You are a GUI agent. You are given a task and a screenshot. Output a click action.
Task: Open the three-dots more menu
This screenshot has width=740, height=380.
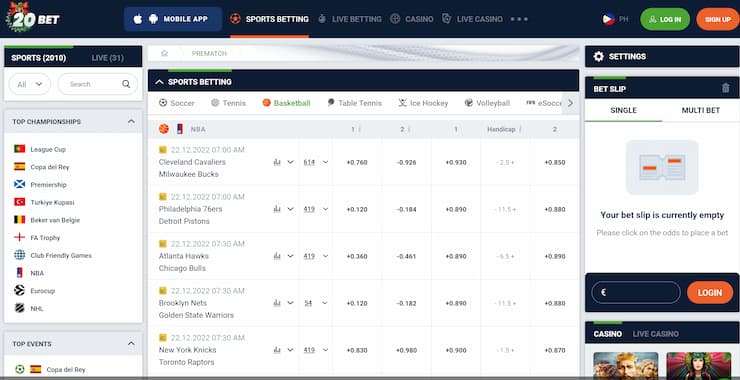coord(519,19)
